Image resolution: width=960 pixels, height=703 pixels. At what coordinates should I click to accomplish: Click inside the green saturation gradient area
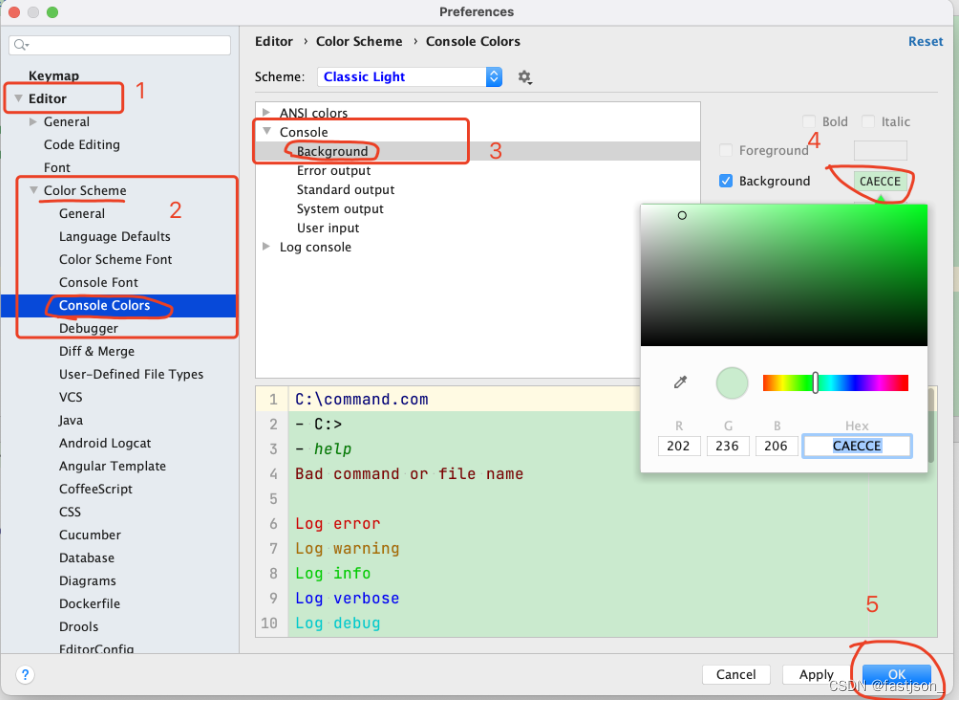pyautogui.click(x=784, y=275)
